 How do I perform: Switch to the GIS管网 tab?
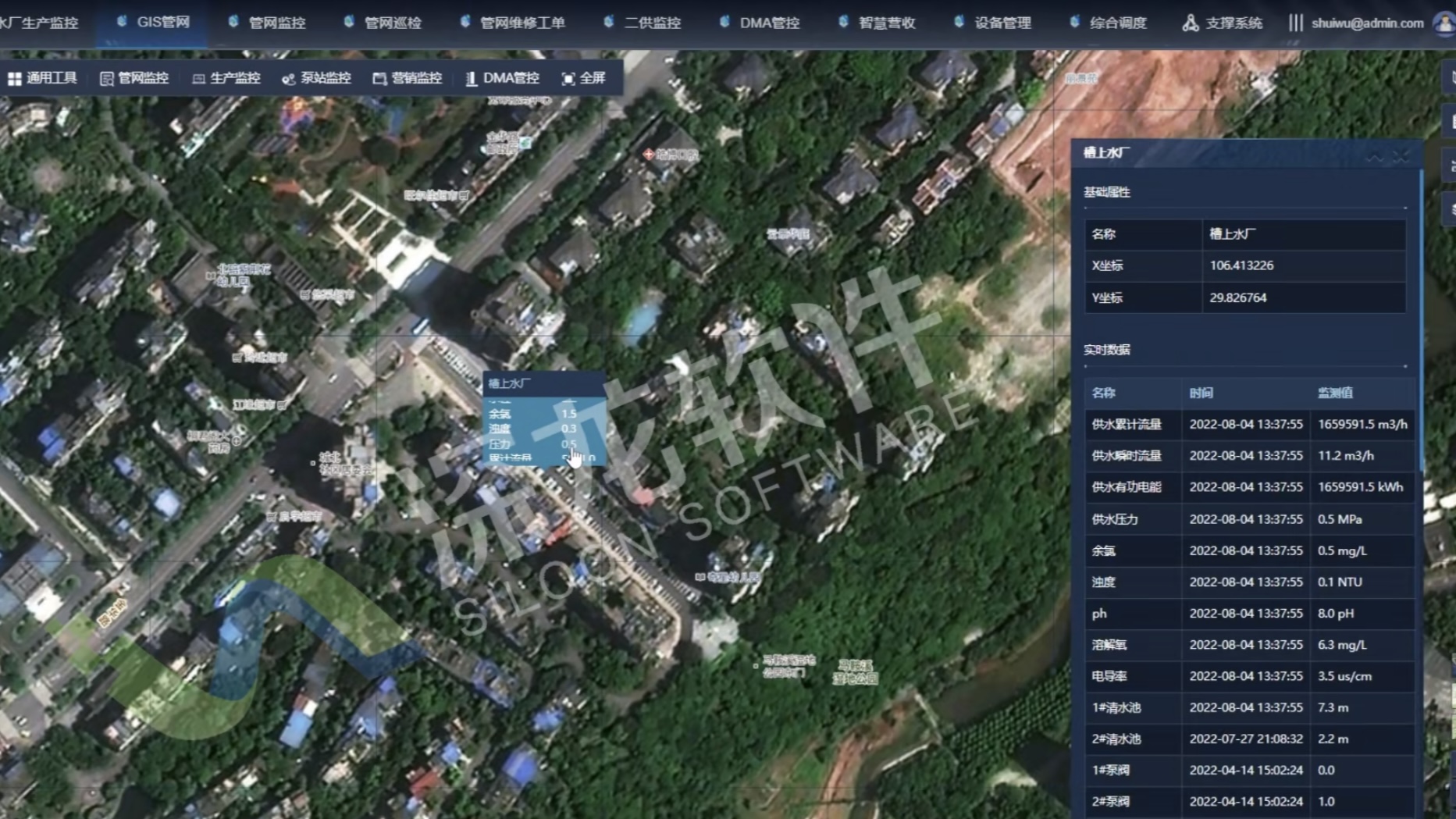point(154,23)
